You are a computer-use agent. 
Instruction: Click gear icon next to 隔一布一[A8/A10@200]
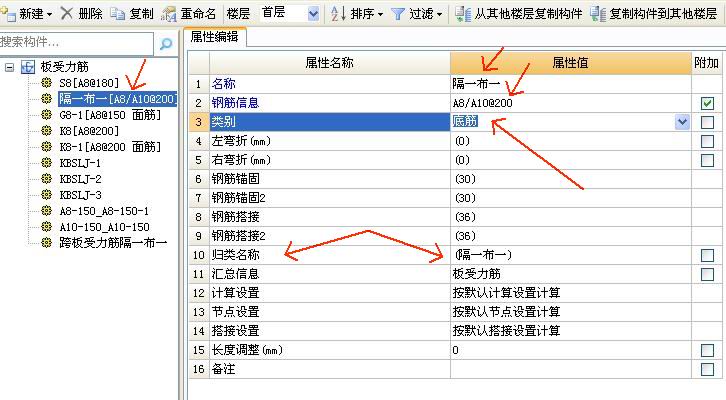(x=46, y=99)
